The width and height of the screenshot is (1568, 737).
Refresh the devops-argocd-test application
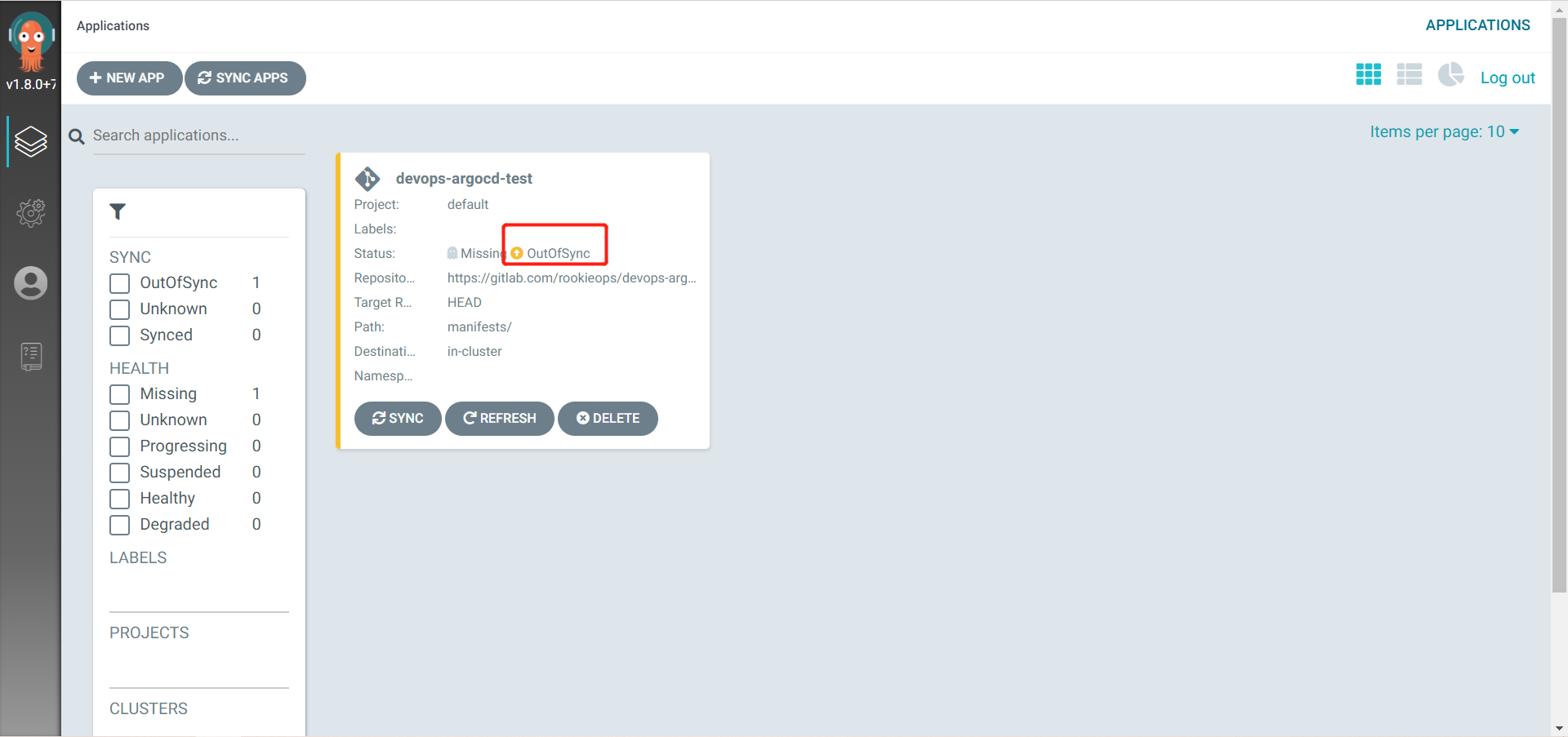coord(500,419)
